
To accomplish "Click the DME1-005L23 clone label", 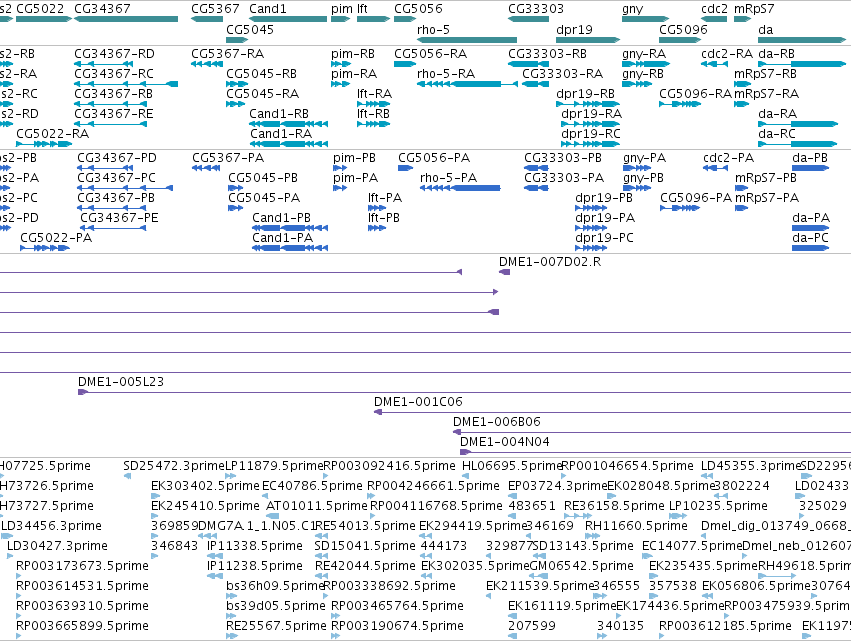I will tap(121, 382).
